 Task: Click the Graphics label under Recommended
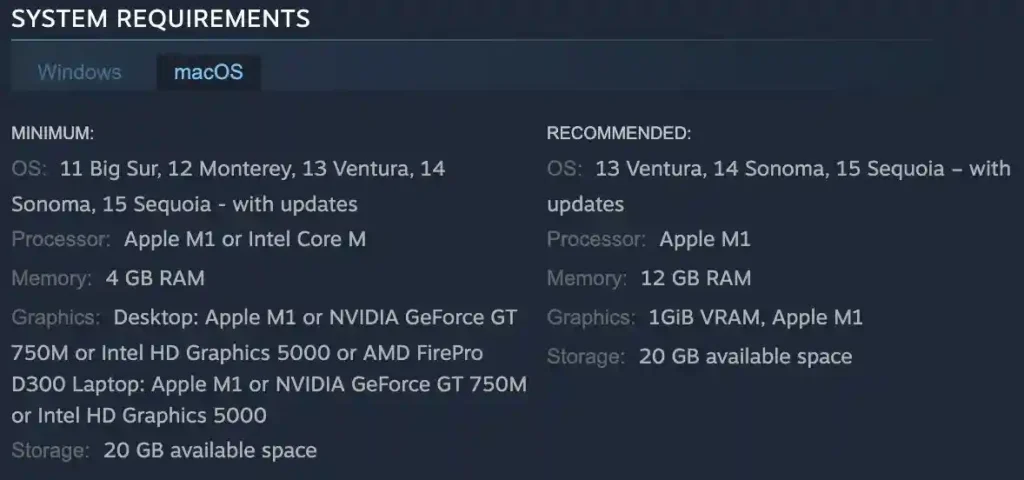click(x=591, y=318)
